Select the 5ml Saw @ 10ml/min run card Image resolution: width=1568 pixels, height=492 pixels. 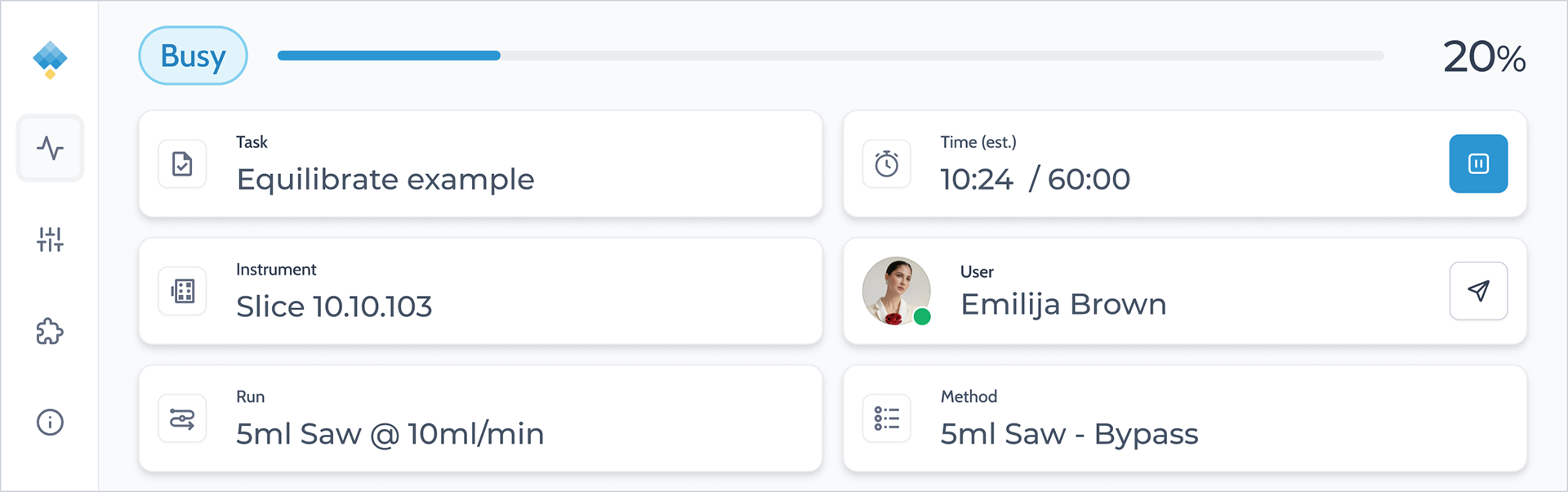click(480, 418)
